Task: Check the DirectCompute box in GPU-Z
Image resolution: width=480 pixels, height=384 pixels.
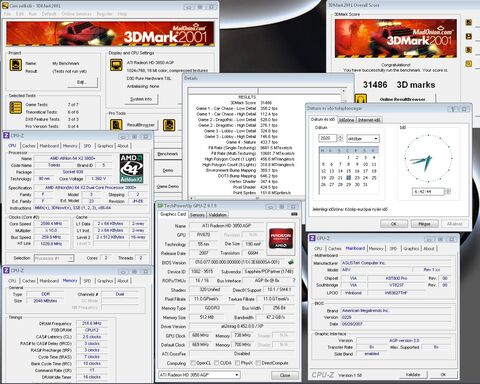Action: pyautogui.click(x=258, y=363)
